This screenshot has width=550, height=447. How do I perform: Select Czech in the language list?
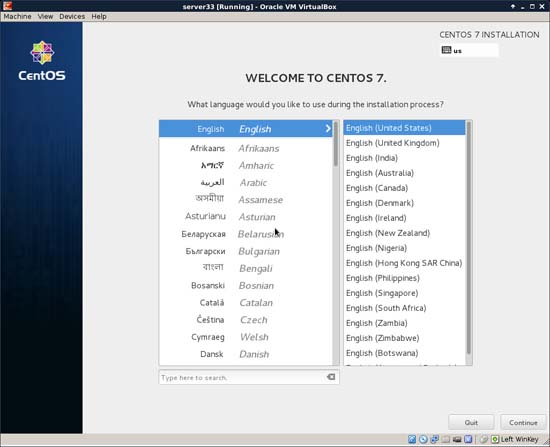[x=246, y=320]
